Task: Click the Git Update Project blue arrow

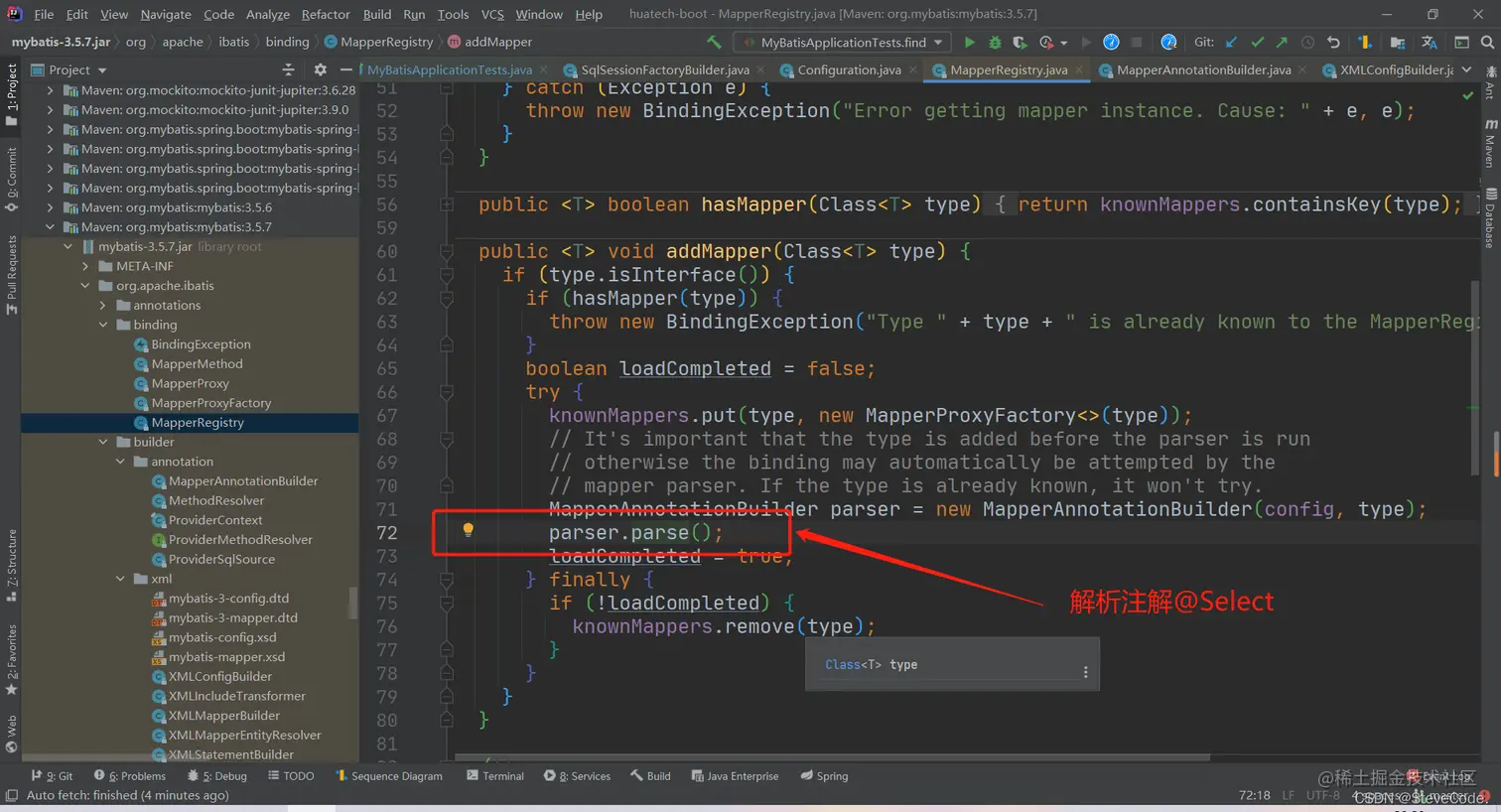Action: coord(1232,42)
